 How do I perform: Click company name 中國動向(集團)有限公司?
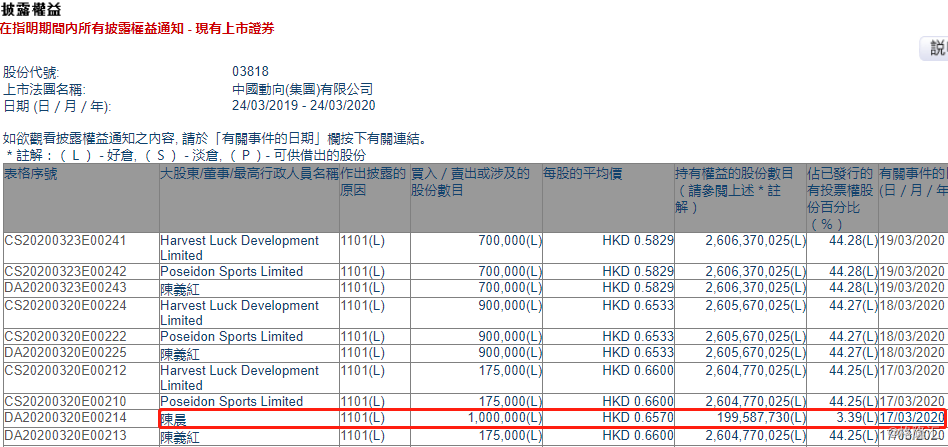tap(303, 89)
